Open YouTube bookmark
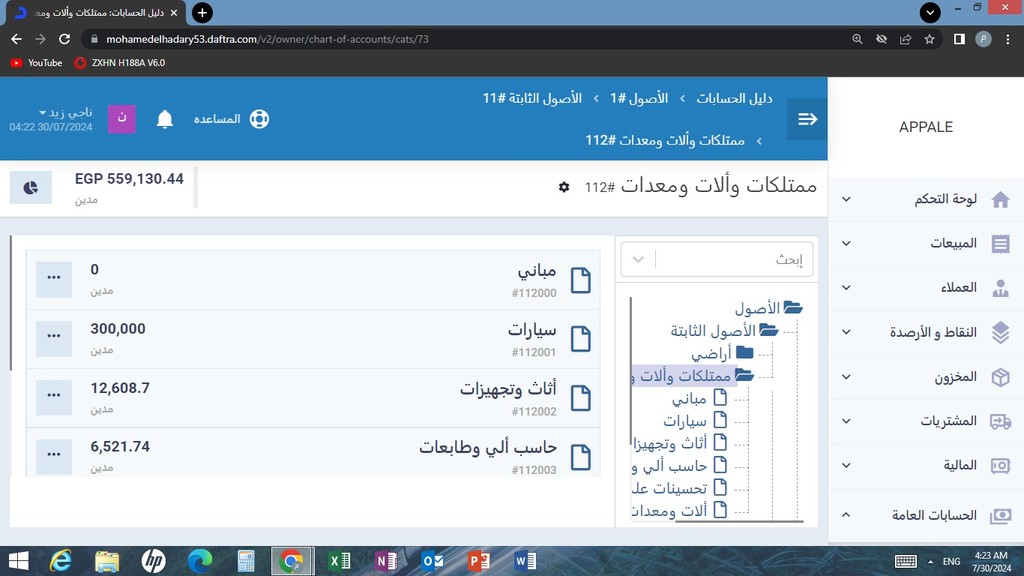Viewport: 1024px width, 576px height. point(37,63)
